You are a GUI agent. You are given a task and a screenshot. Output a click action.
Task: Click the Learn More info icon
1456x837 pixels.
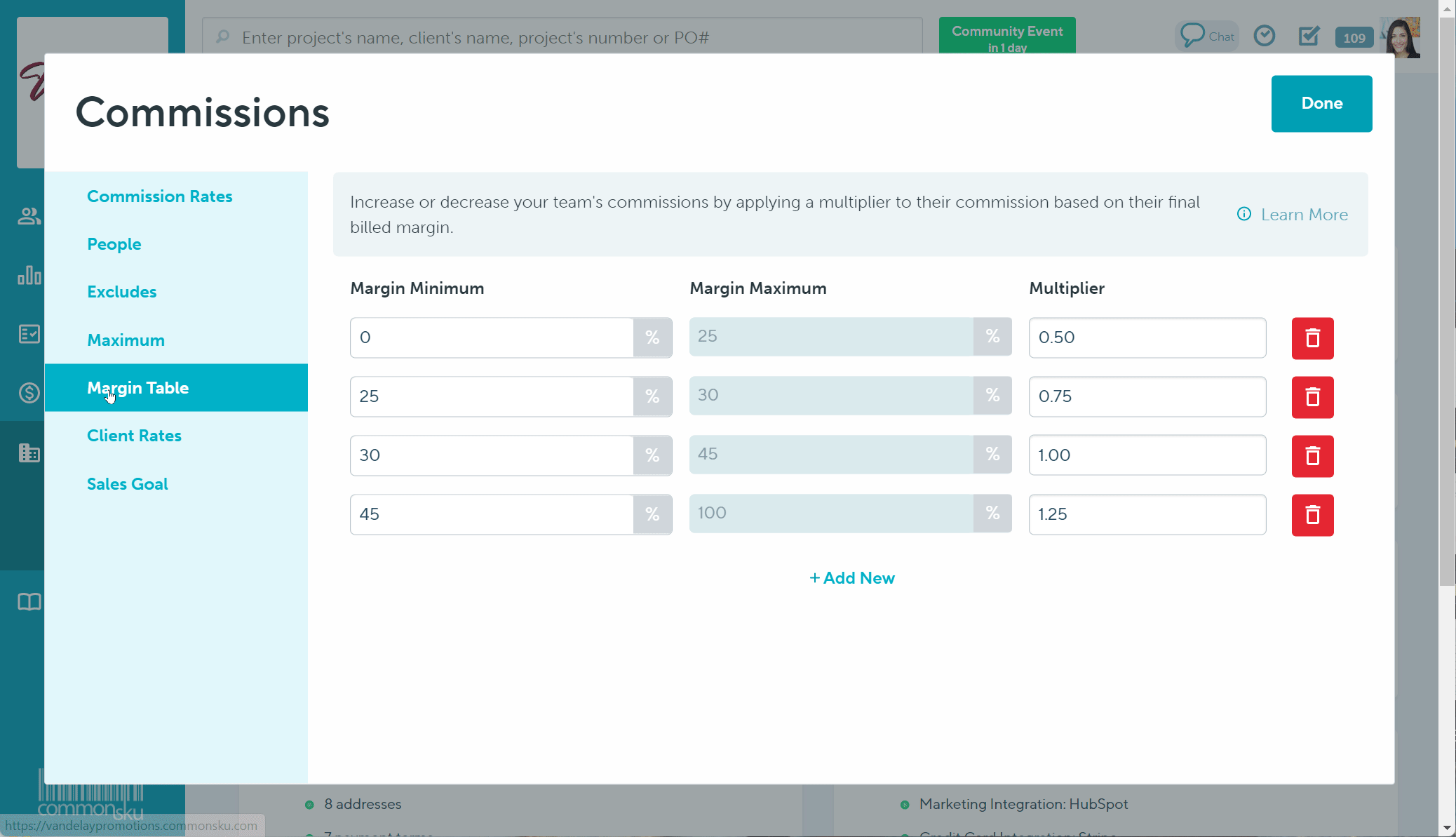point(1244,214)
